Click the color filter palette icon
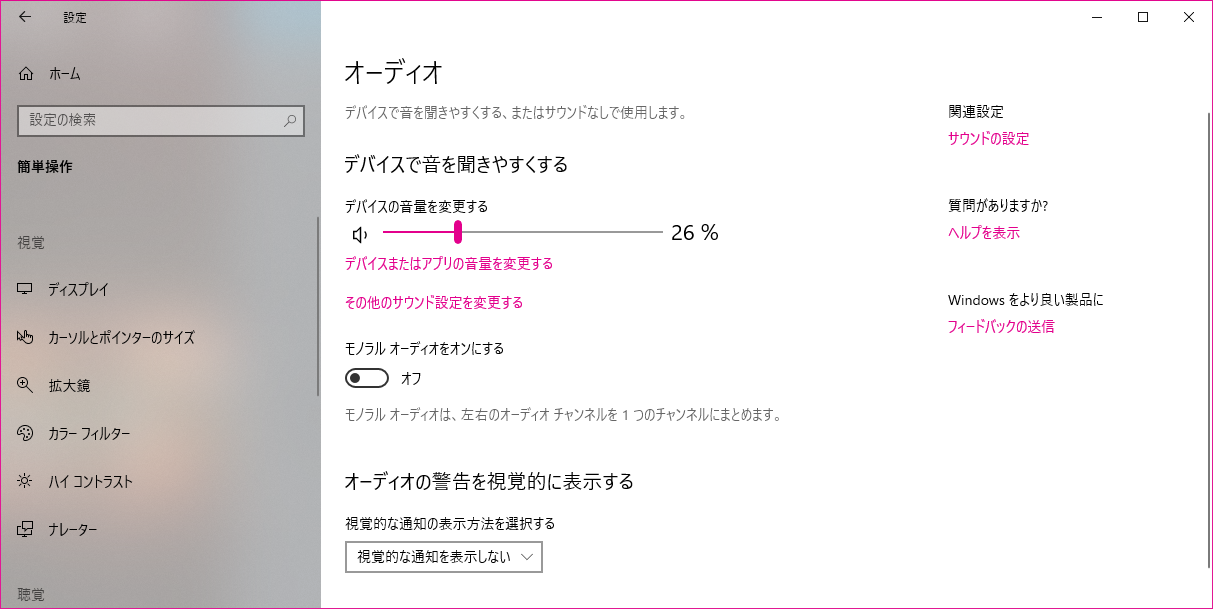 tap(26, 434)
